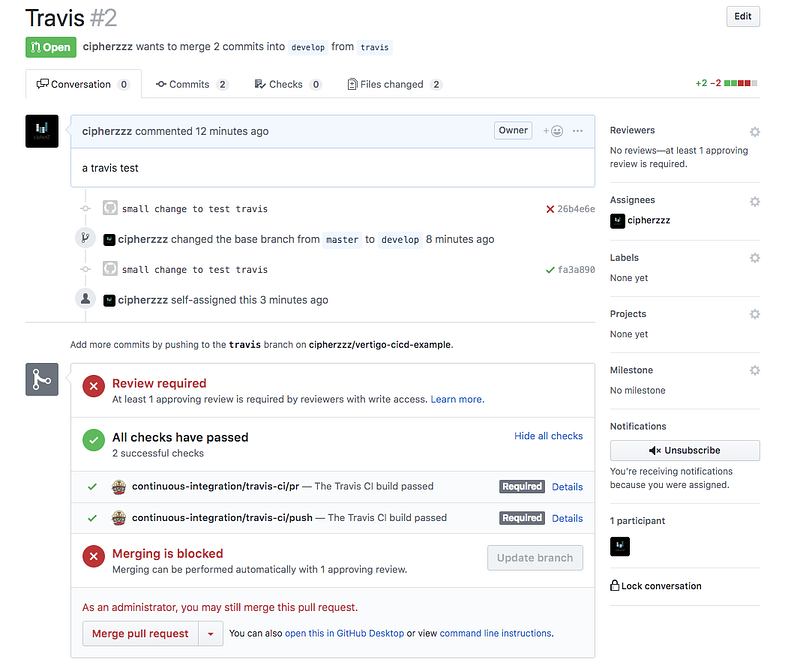The width and height of the screenshot is (800, 665).
Task: Open the Reviewers settings gear
Action: click(x=755, y=132)
